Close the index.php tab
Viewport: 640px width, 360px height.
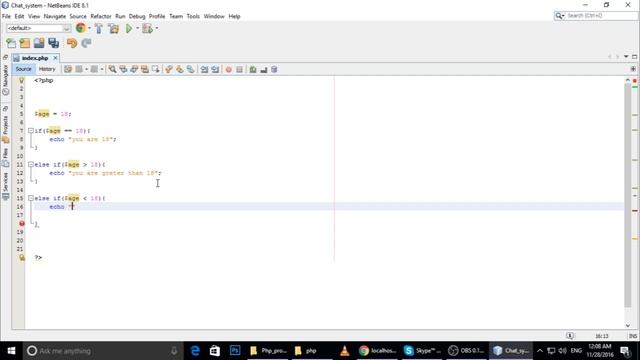pos(56,58)
